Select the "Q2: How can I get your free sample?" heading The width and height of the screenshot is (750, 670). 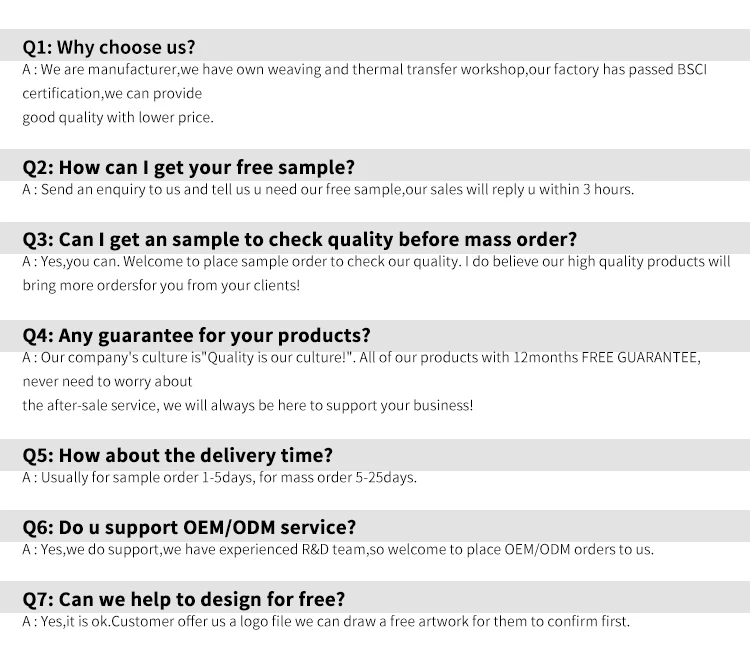click(188, 167)
